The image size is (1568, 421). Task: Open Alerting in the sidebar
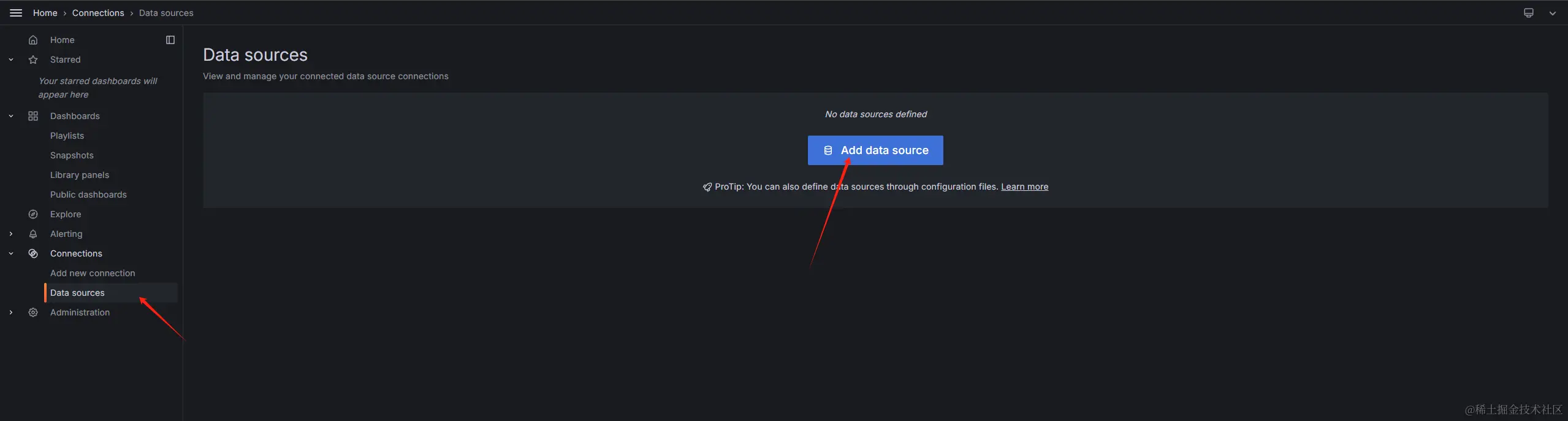66,234
